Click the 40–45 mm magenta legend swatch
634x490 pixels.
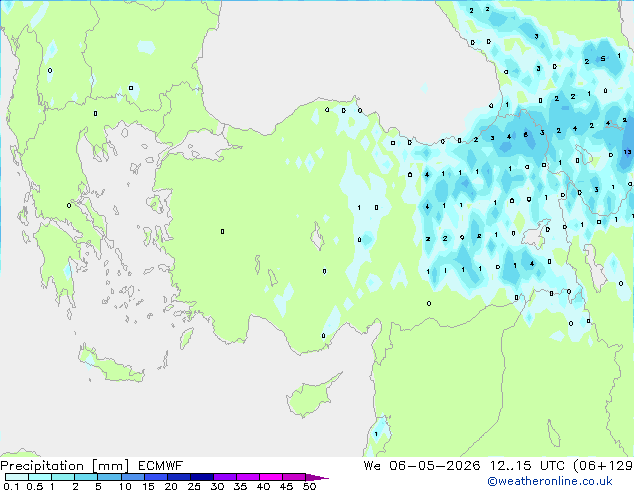pos(271,477)
